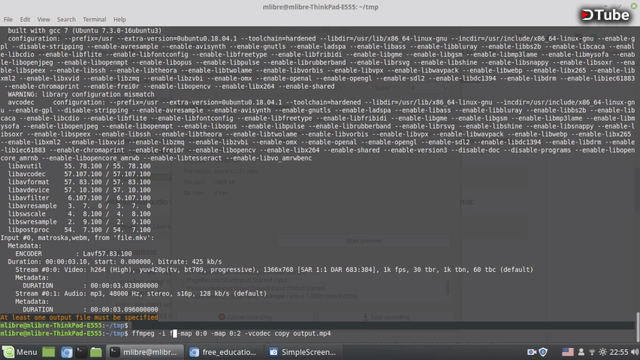The image size is (640, 360).
Task: Open the Search menu
Action: point(66,19)
